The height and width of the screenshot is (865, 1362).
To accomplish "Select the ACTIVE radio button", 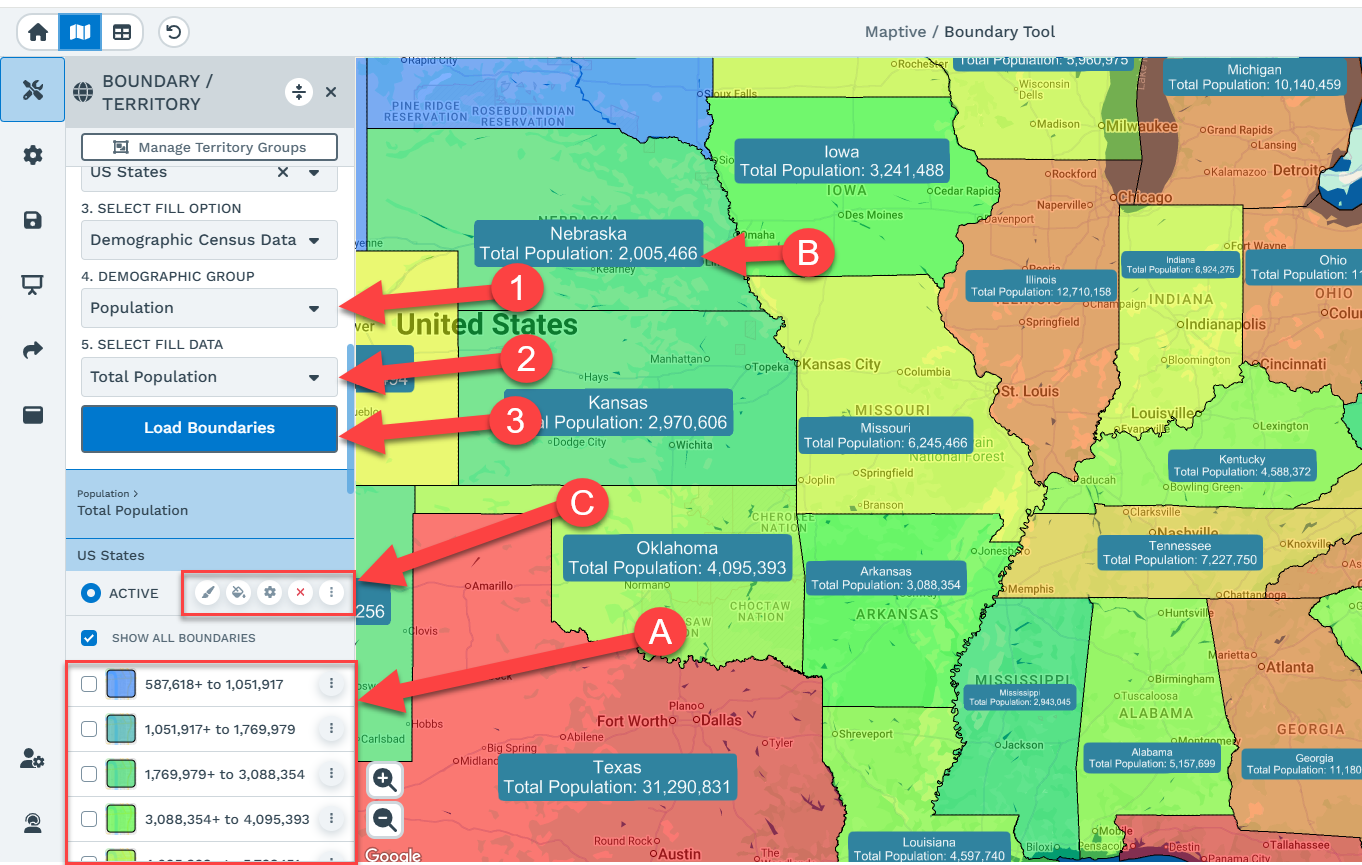I will pyautogui.click(x=91, y=593).
